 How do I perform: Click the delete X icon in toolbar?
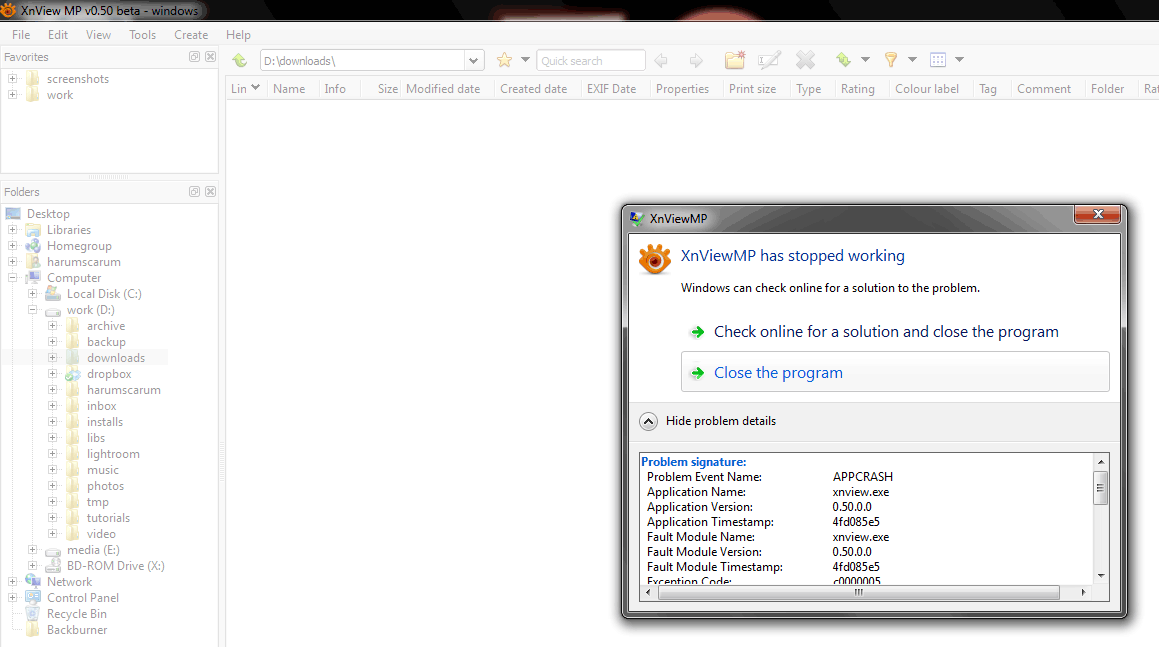(x=805, y=60)
